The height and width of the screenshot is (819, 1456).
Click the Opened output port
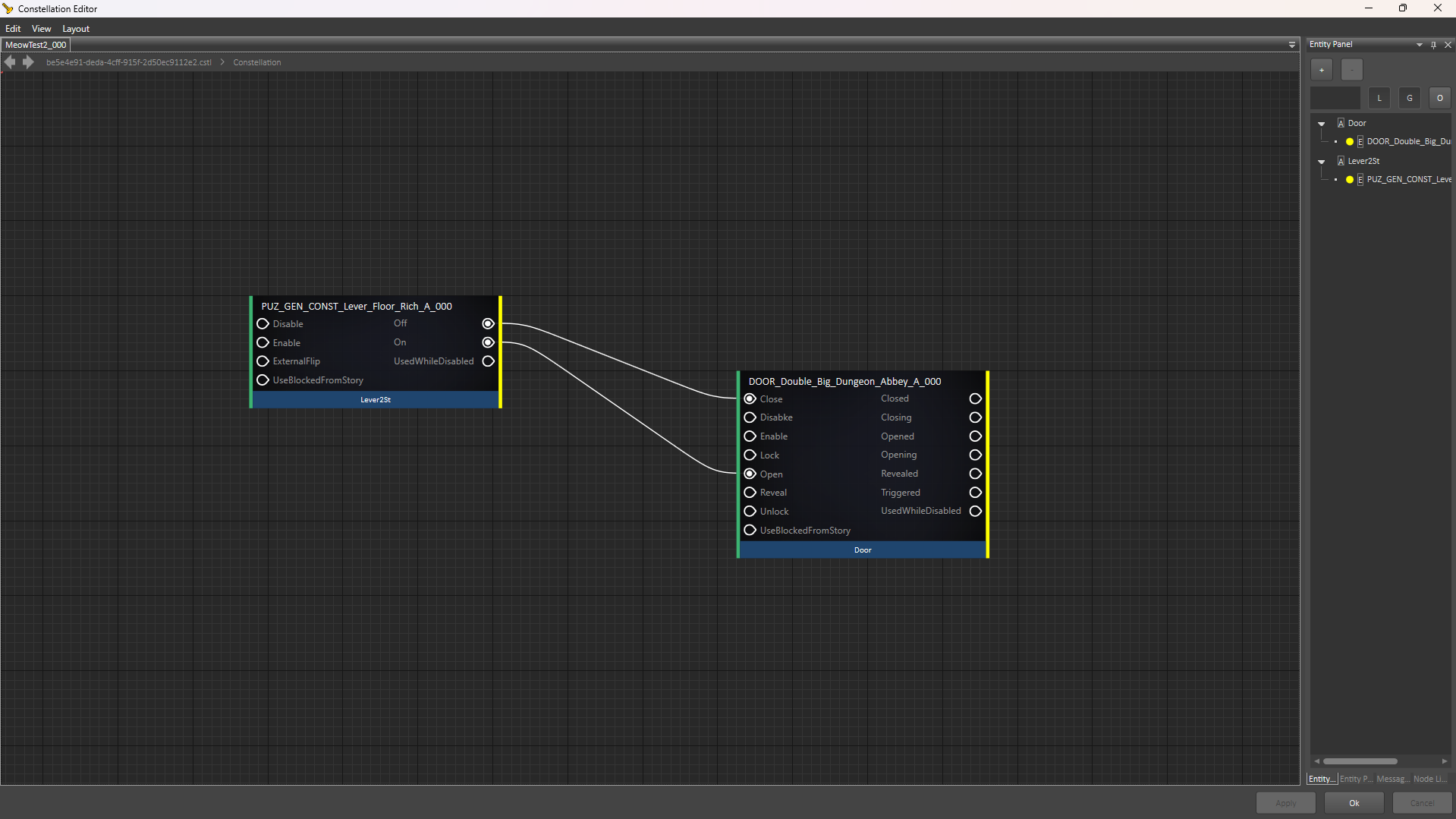pyautogui.click(x=976, y=436)
